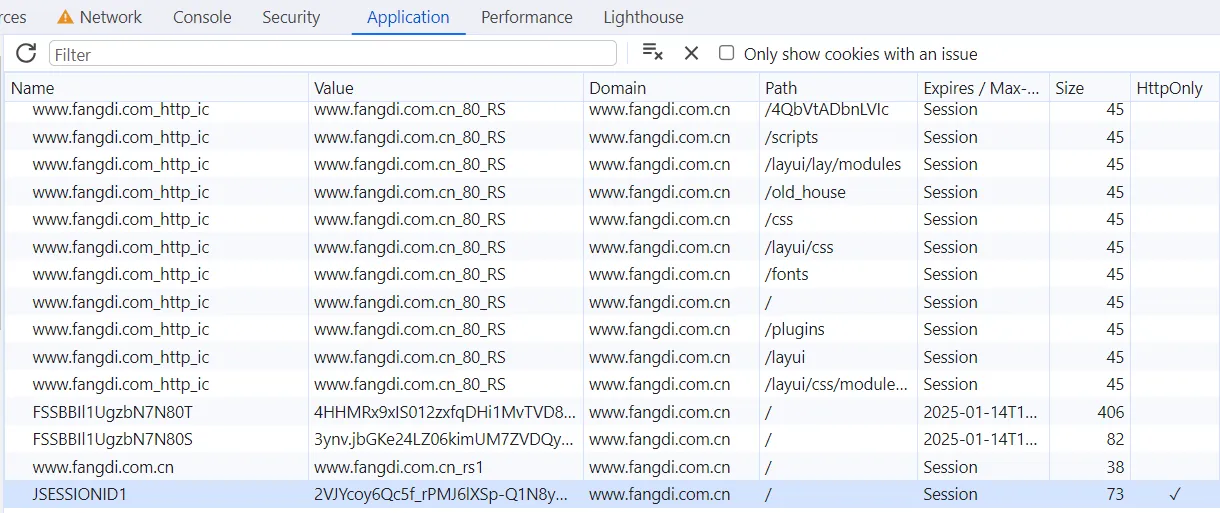This screenshot has height=513, width=1220.
Task: Go to the Performance tab
Action: [x=527, y=17]
